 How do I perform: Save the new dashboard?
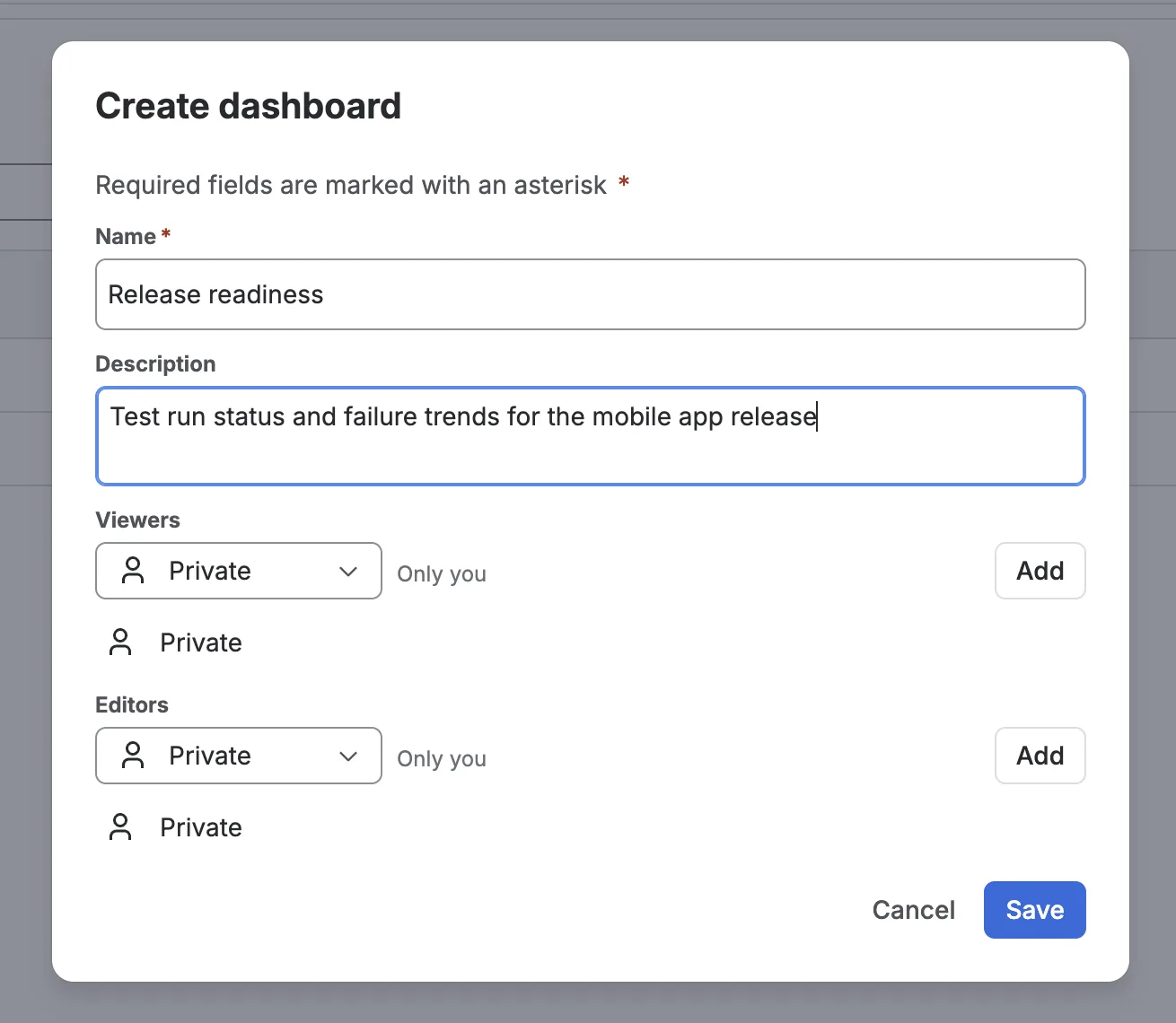(x=1034, y=910)
